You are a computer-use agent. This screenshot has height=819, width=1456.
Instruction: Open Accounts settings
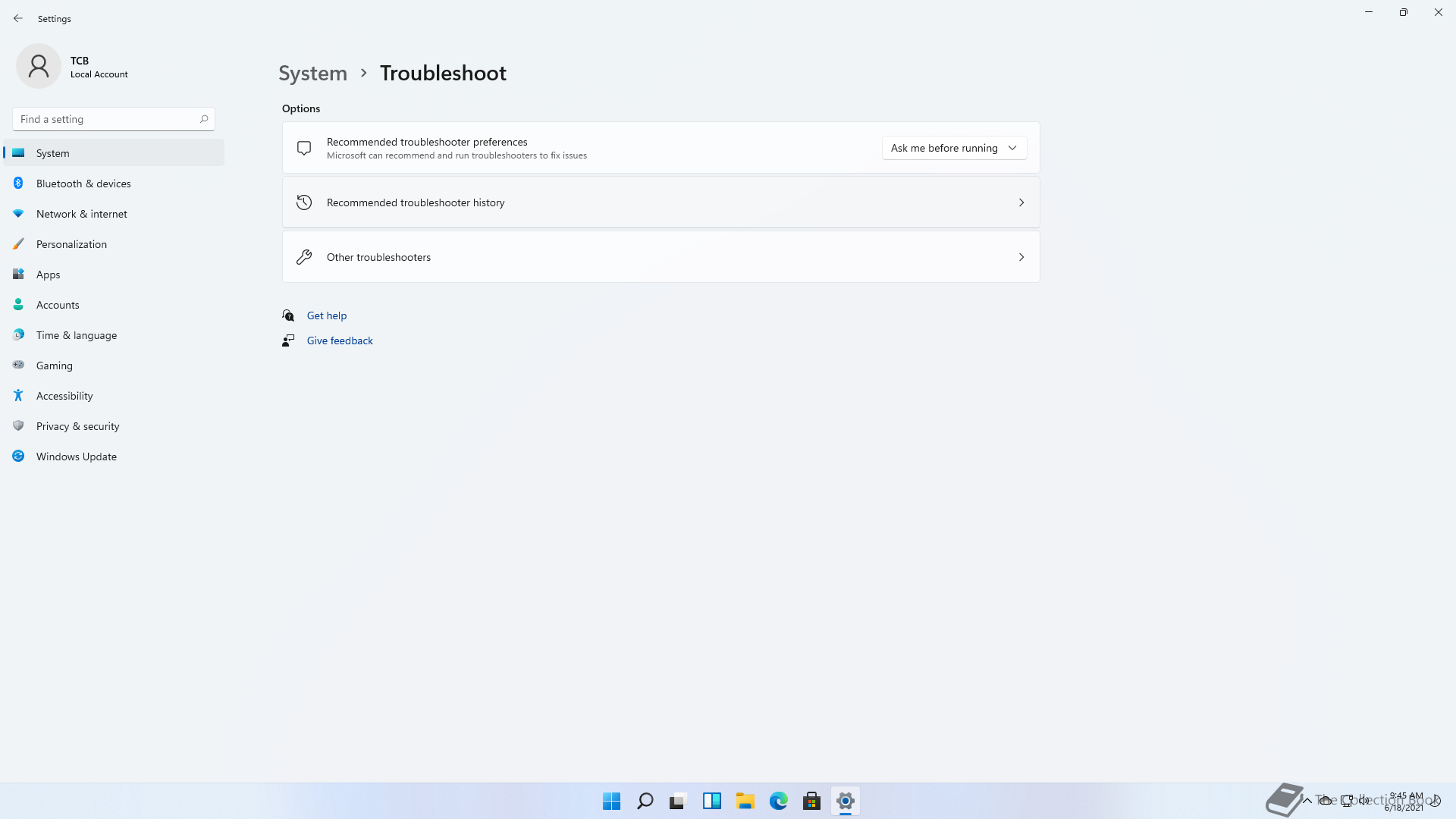[x=114, y=305]
